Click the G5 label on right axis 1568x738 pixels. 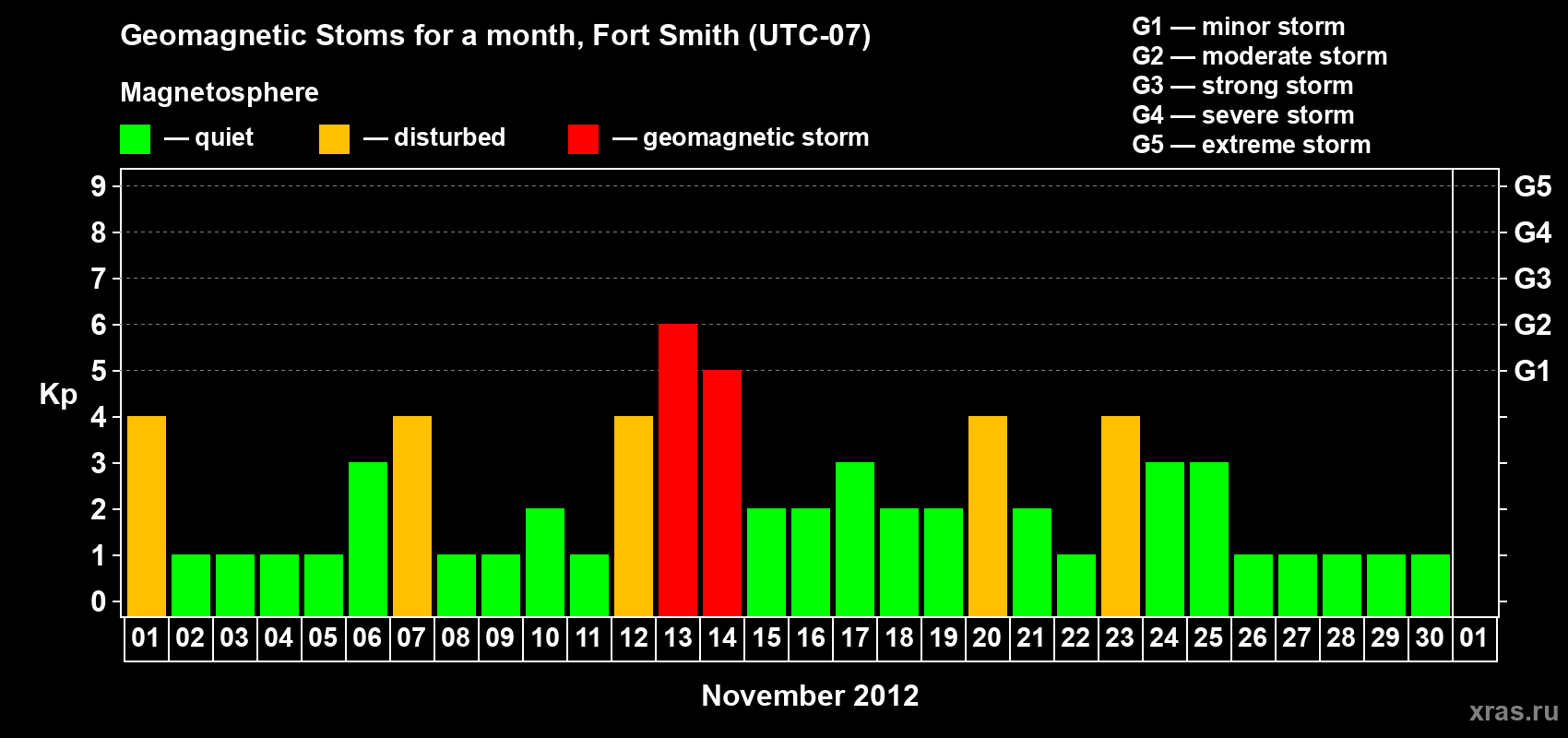1533,186
